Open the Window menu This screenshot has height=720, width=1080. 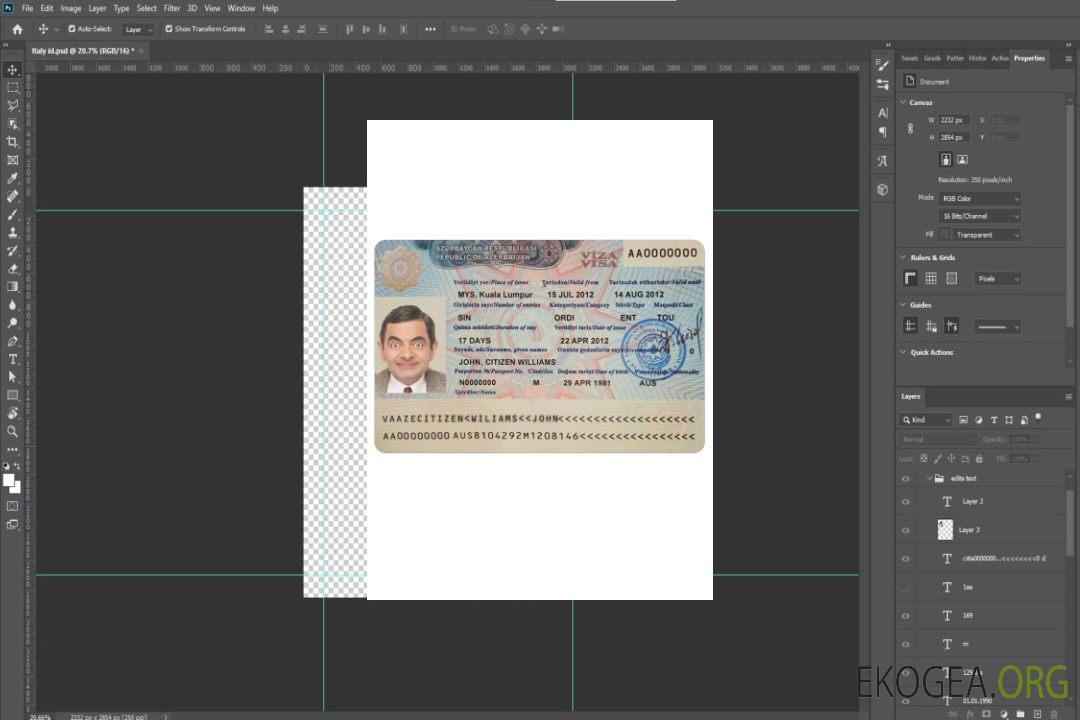[241, 8]
